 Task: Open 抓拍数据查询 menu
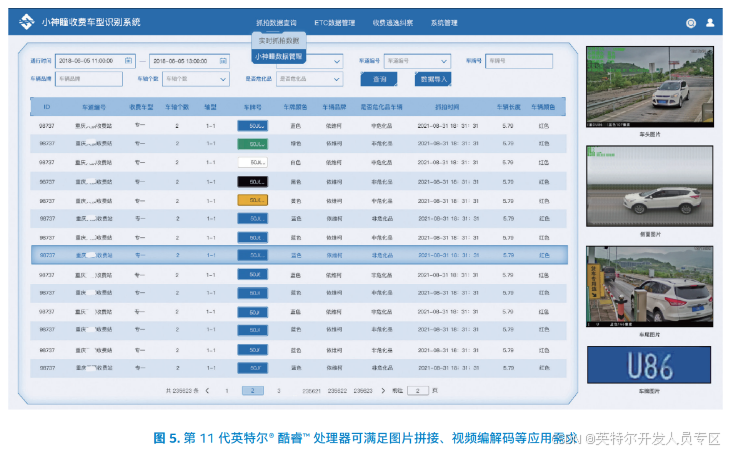pyautogui.click(x=276, y=23)
